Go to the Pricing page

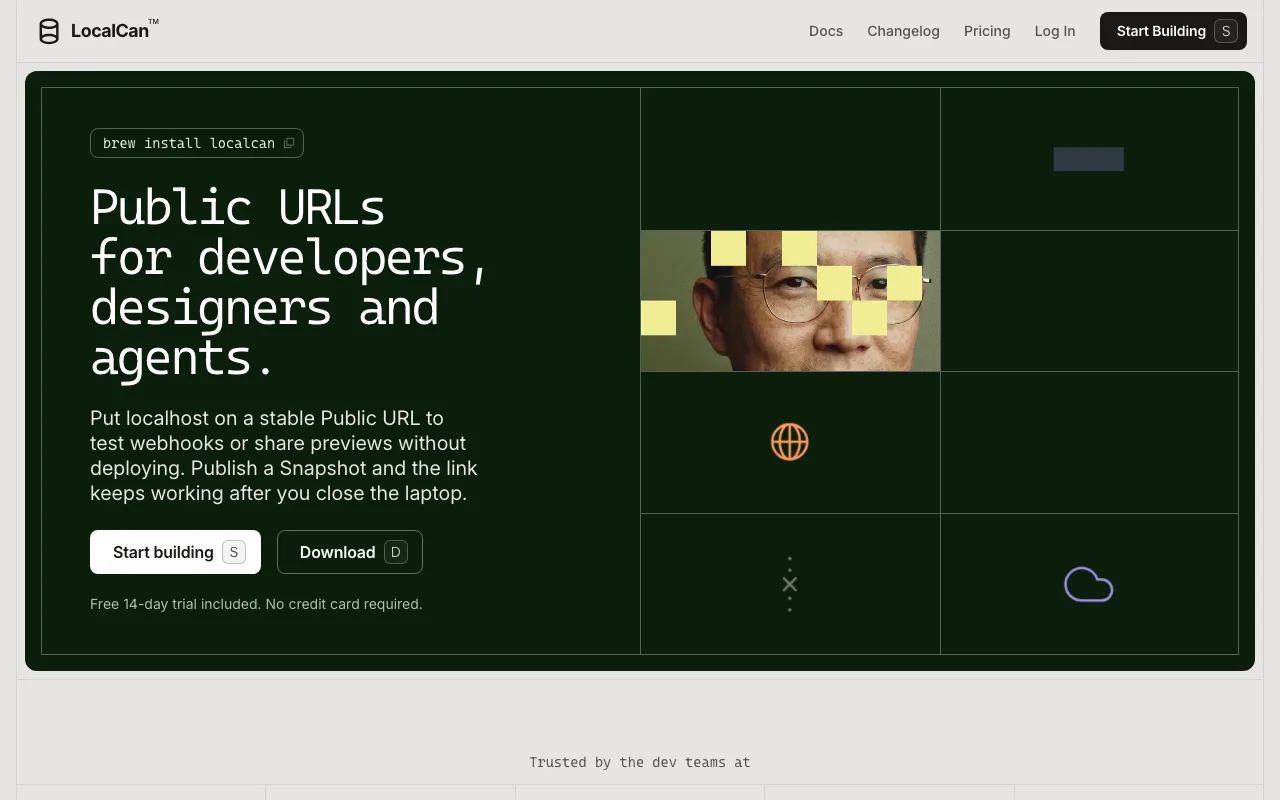[987, 31]
